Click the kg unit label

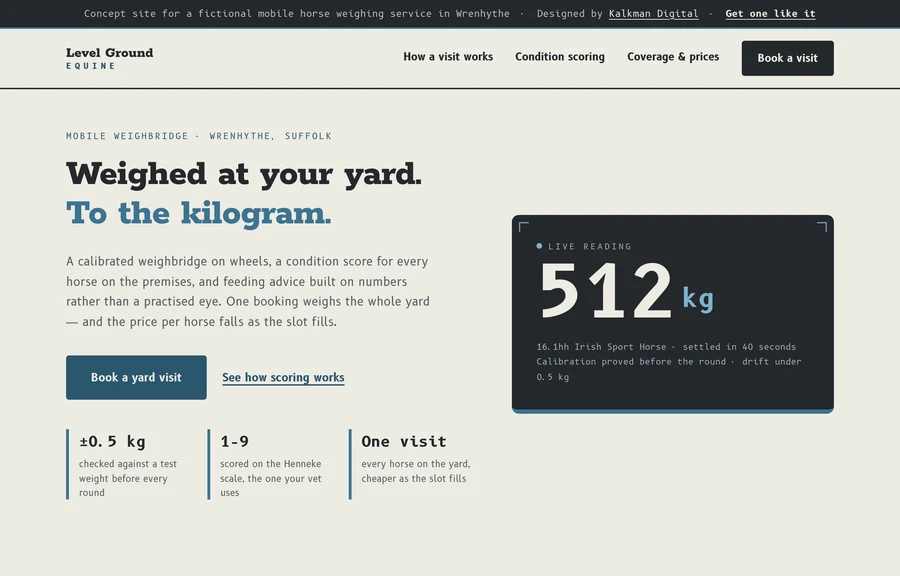pos(698,298)
